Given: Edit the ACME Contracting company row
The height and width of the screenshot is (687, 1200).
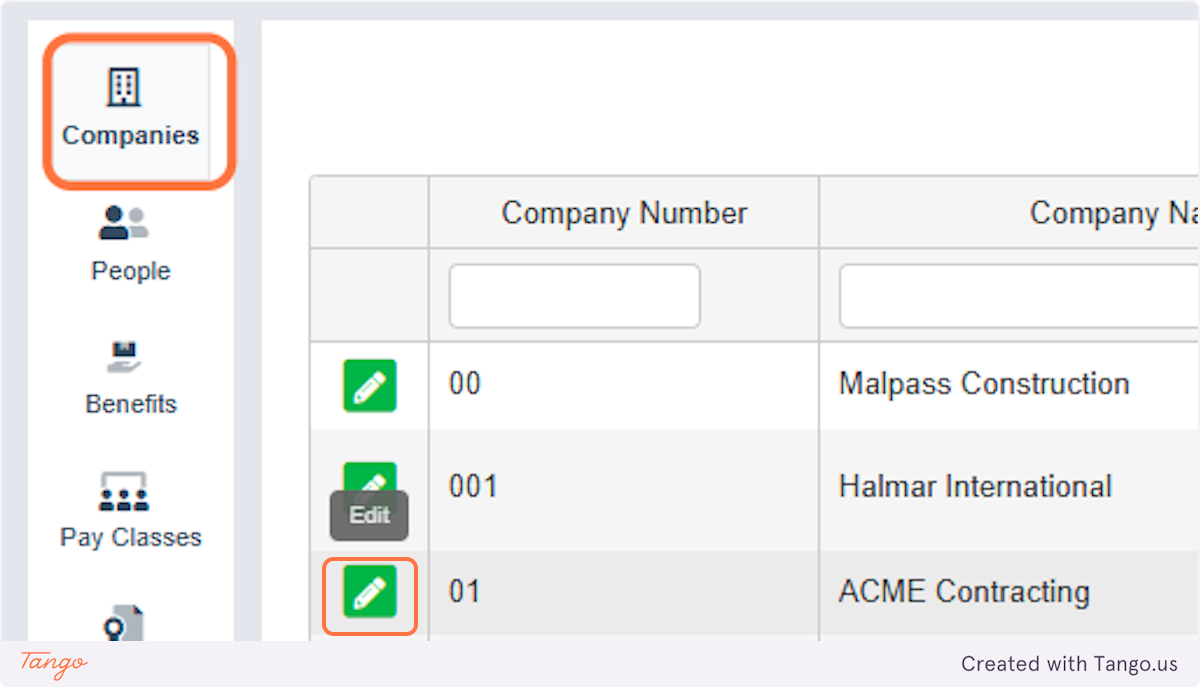Looking at the screenshot, I should (370, 592).
